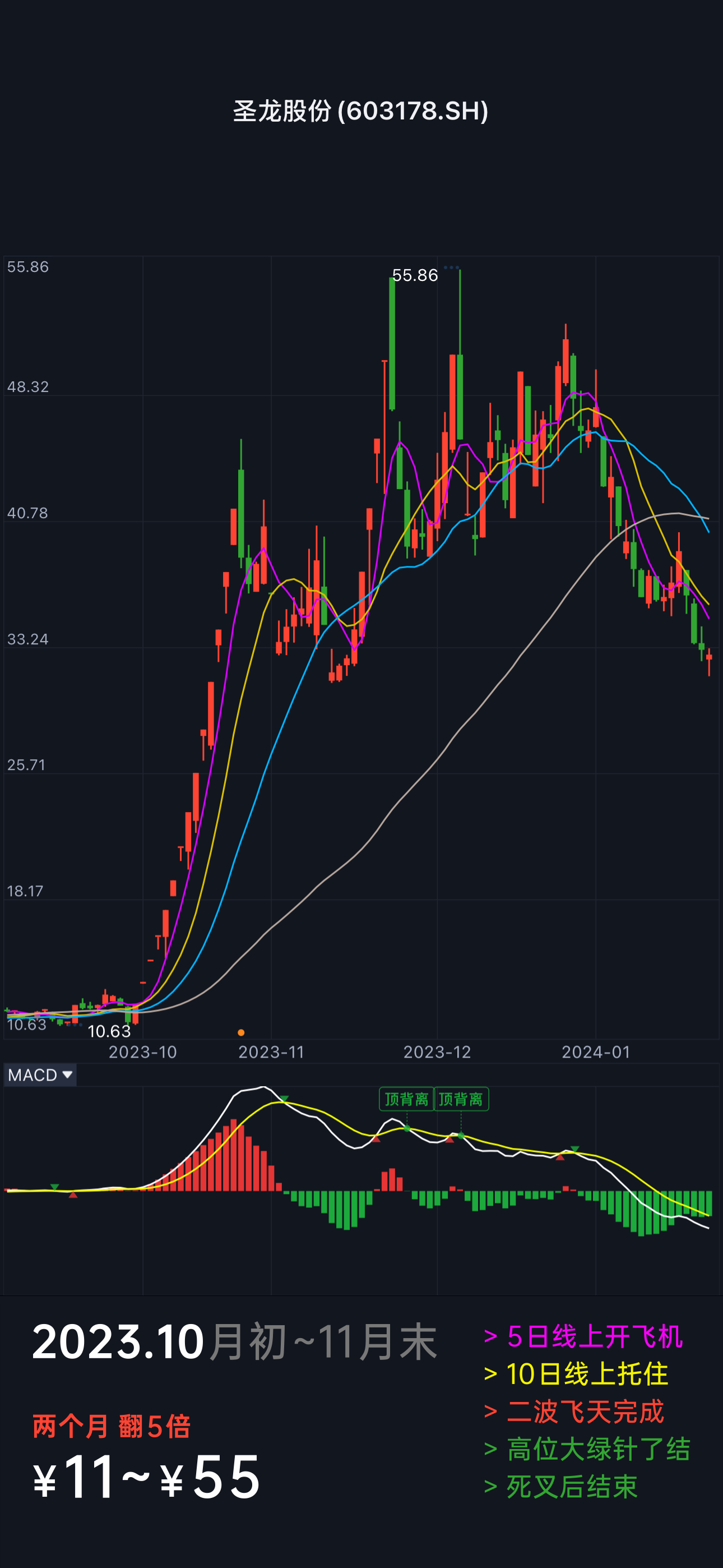Image resolution: width=723 pixels, height=1568 pixels.
Task: Tap the 圣龙股份 (603178.SH) stock title
Action: click(361, 111)
